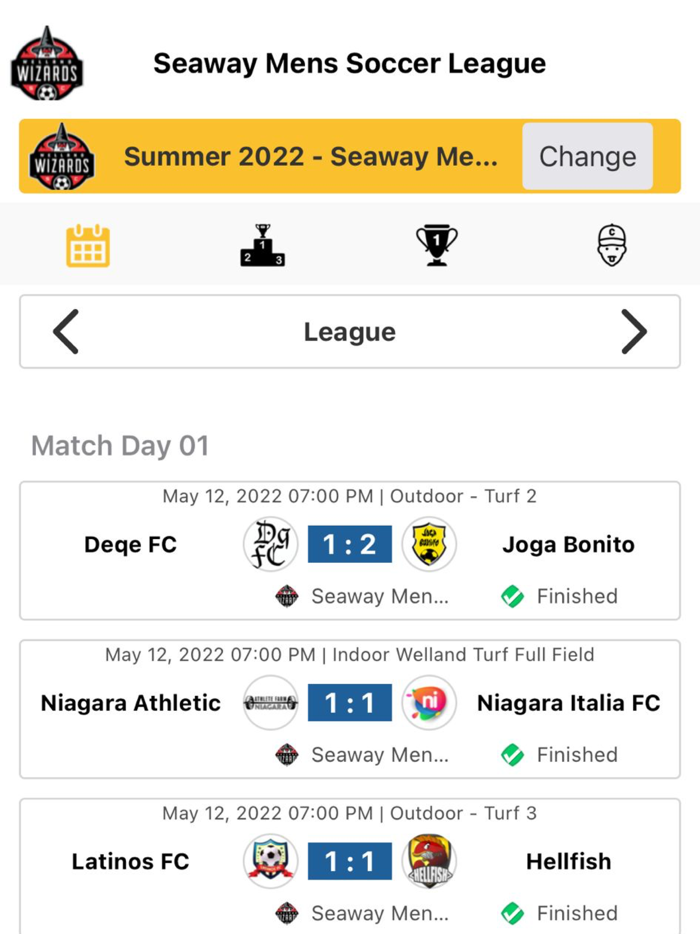Click the Wizards crest on the yellow banner
The height and width of the screenshot is (934, 700).
click(66, 156)
